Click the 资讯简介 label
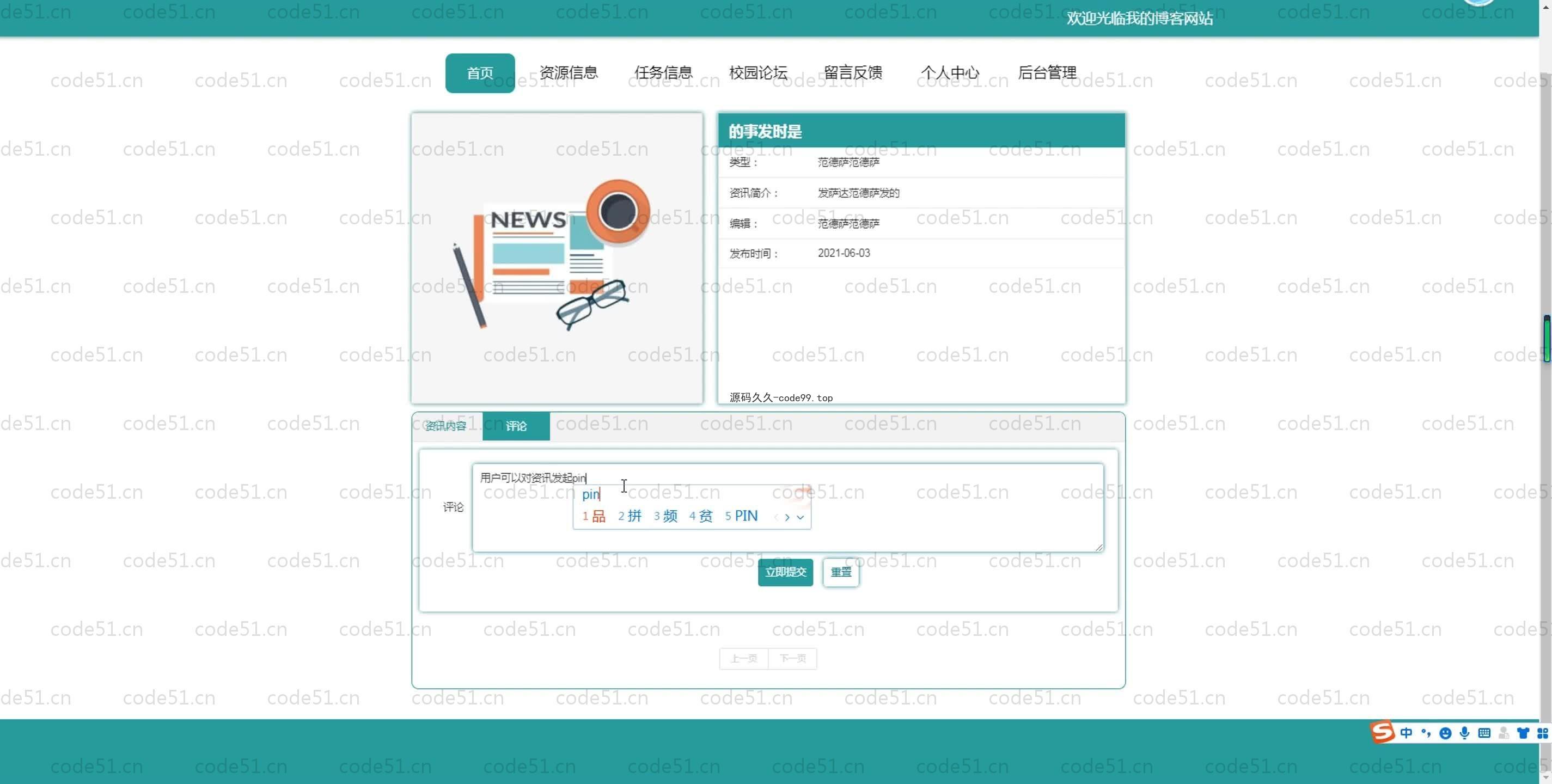This screenshot has height=784, width=1552. click(753, 193)
